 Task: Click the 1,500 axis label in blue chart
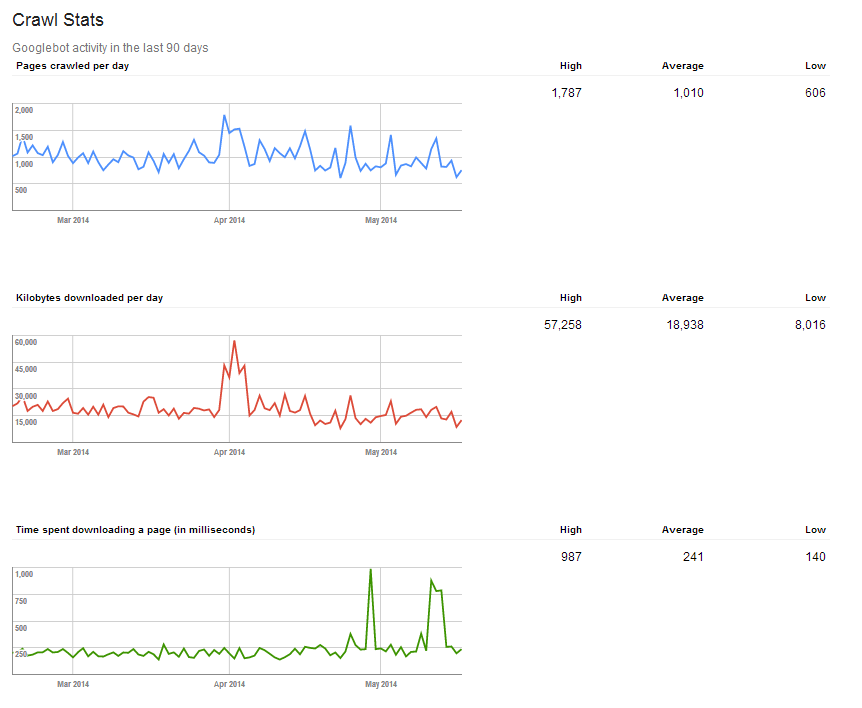pos(24,137)
